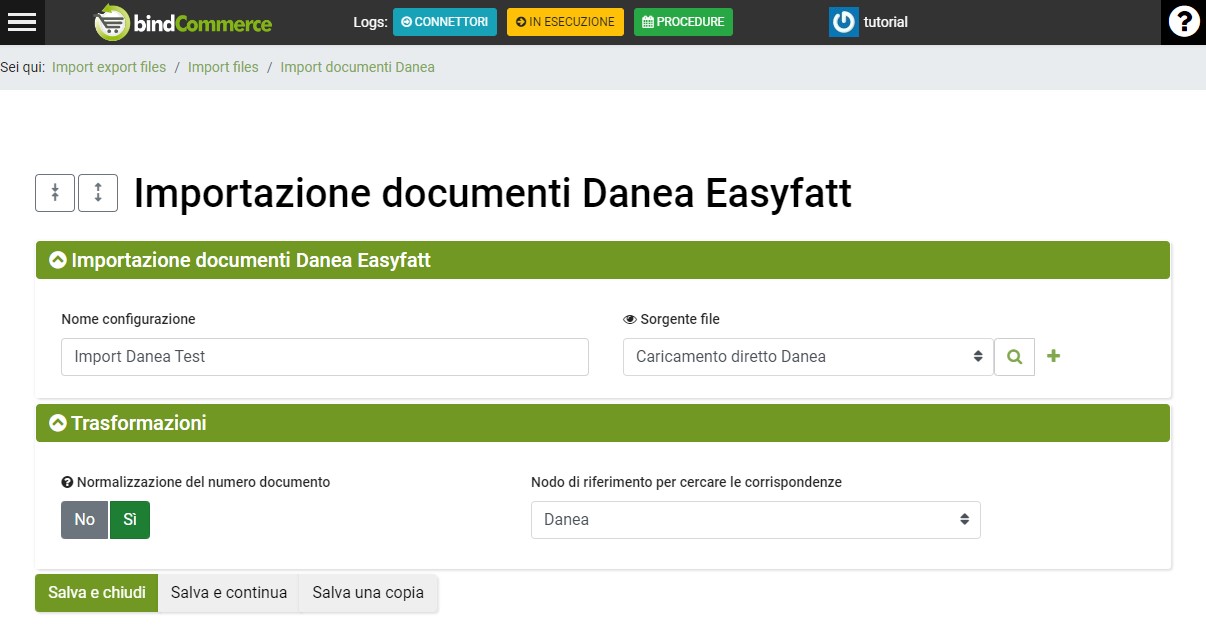The width and height of the screenshot is (1206, 635).
Task: Open the Nodo di riferimento dropdown showing Danea
Action: tap(755, 519)
